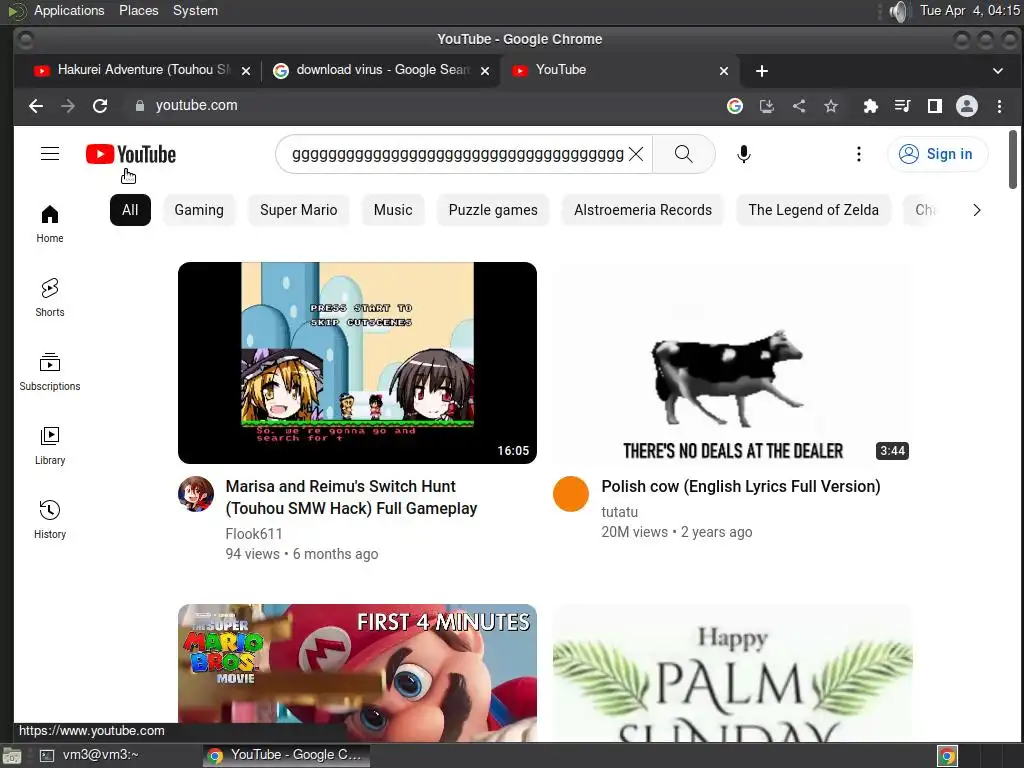
Task: Close the Hakurei Adventure tab
Action: (246, 71)
